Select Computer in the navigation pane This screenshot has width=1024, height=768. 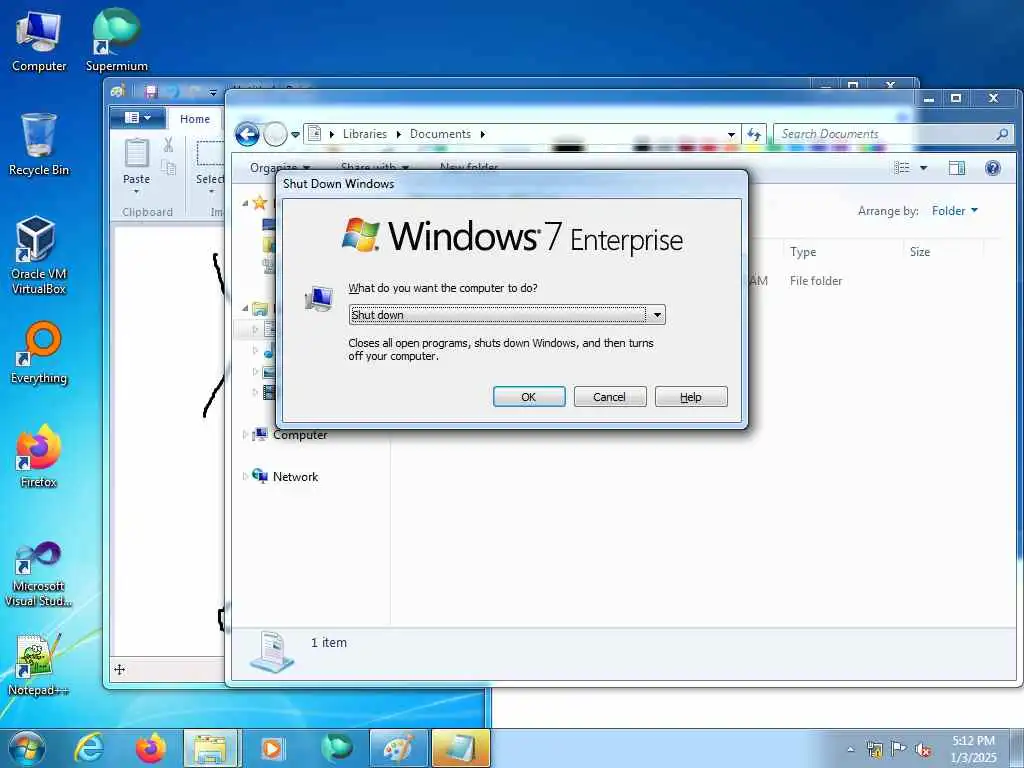coord(300,435)
